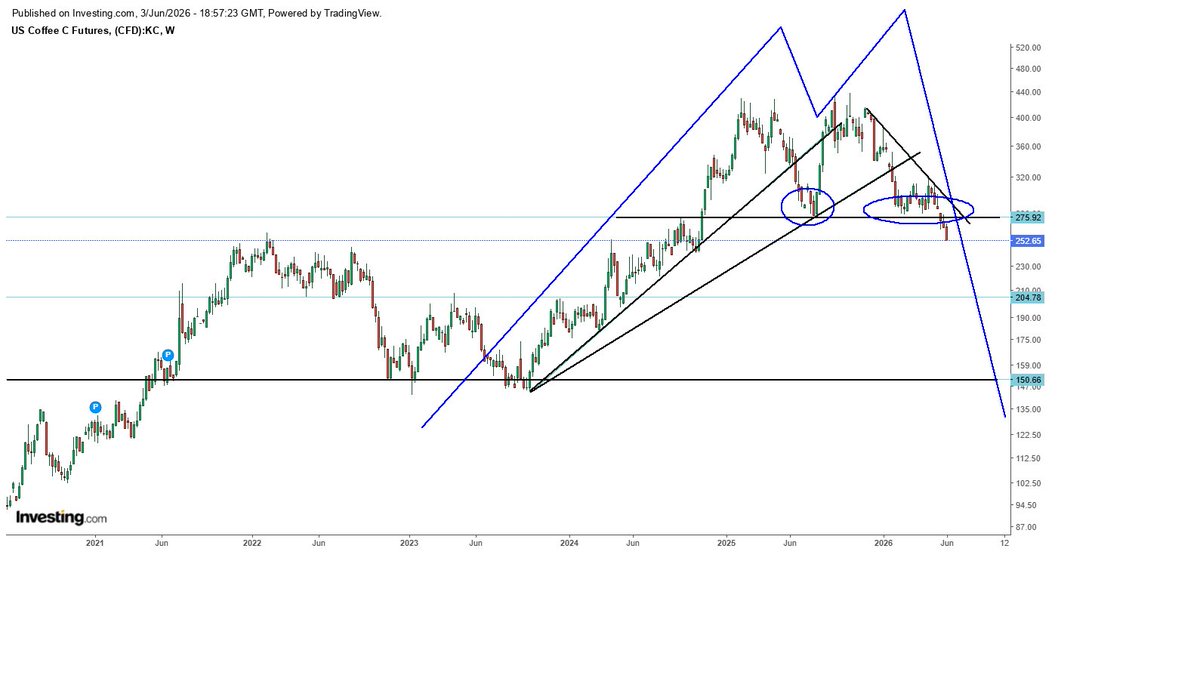Click the 2023 label on time axis
This screenshot has width=1200, height=675.
pos(409,544)
